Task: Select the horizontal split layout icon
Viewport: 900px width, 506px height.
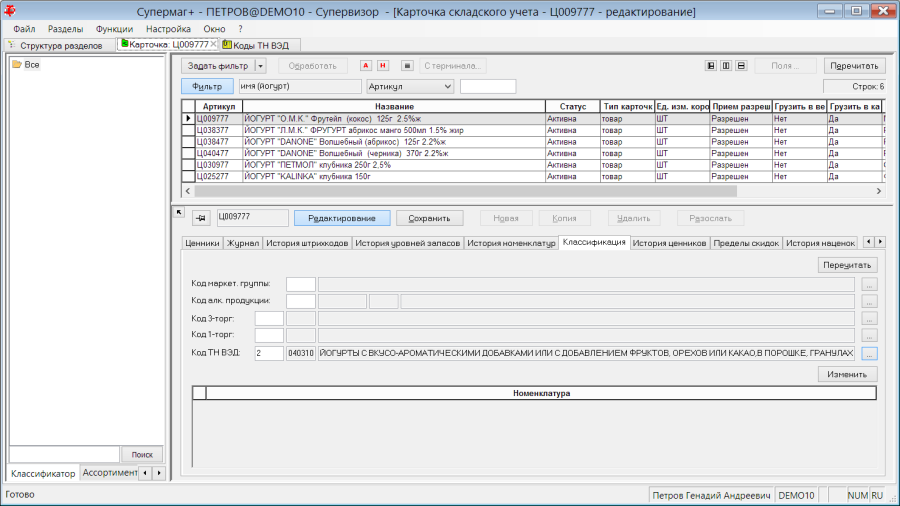Action: (x=741, y=66)
